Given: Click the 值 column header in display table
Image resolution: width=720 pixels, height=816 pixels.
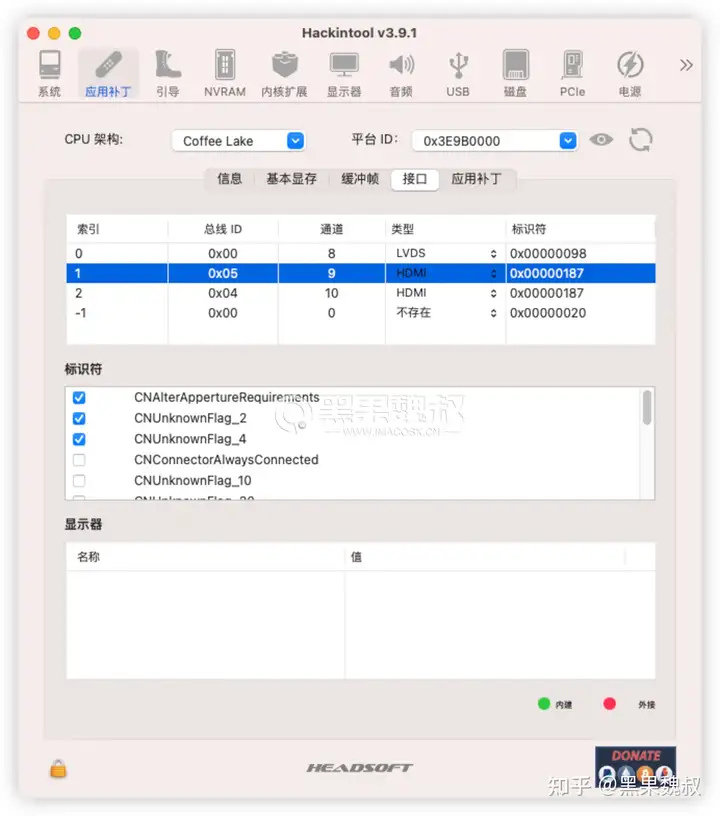Looking at the screenshot, I should 485,557.
